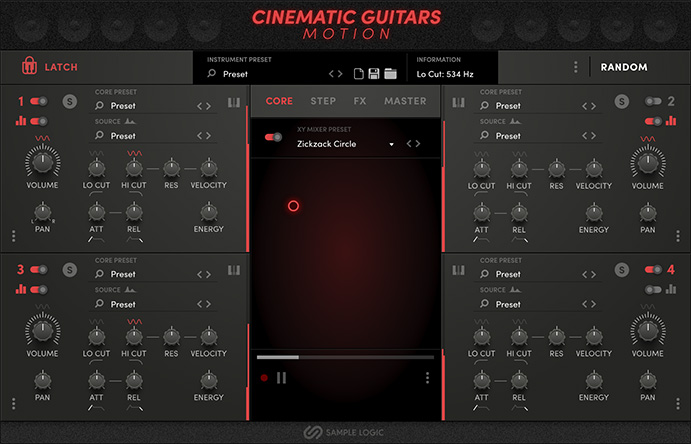Screen dimensions: 691x444
Task: Save the instrument preset with floppy icon
Action: coord(374,74)
